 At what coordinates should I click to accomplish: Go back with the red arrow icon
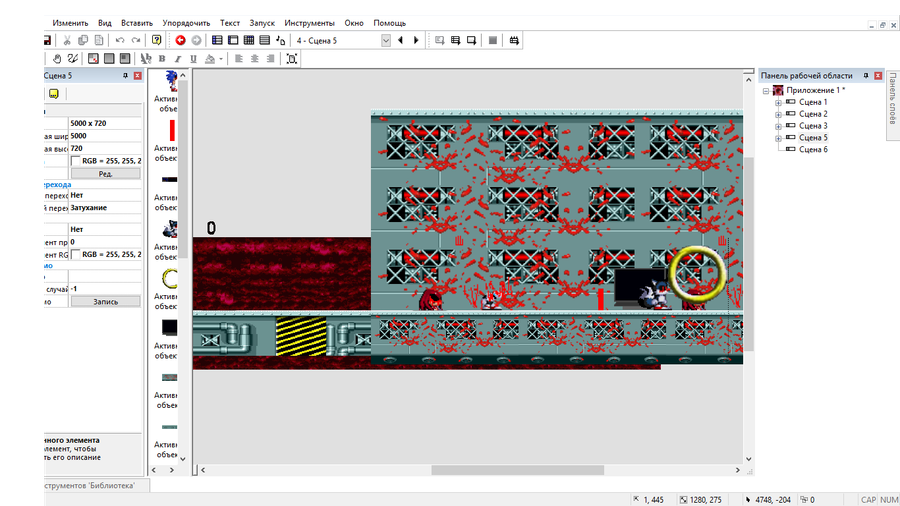(x=180, y=40)
